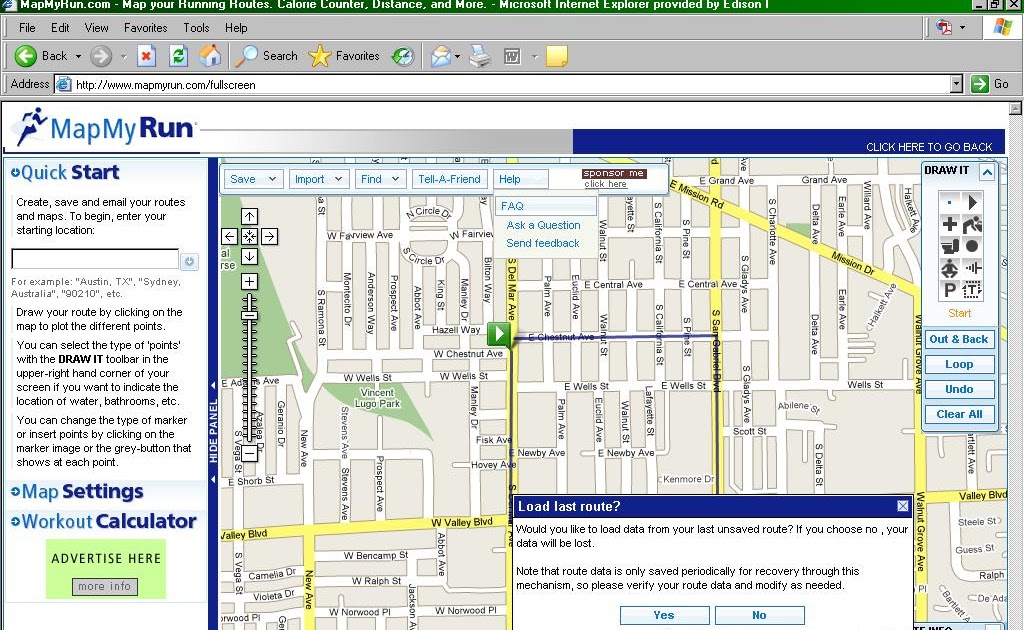Click the Tell-A-Friend button

coord(449,179)
